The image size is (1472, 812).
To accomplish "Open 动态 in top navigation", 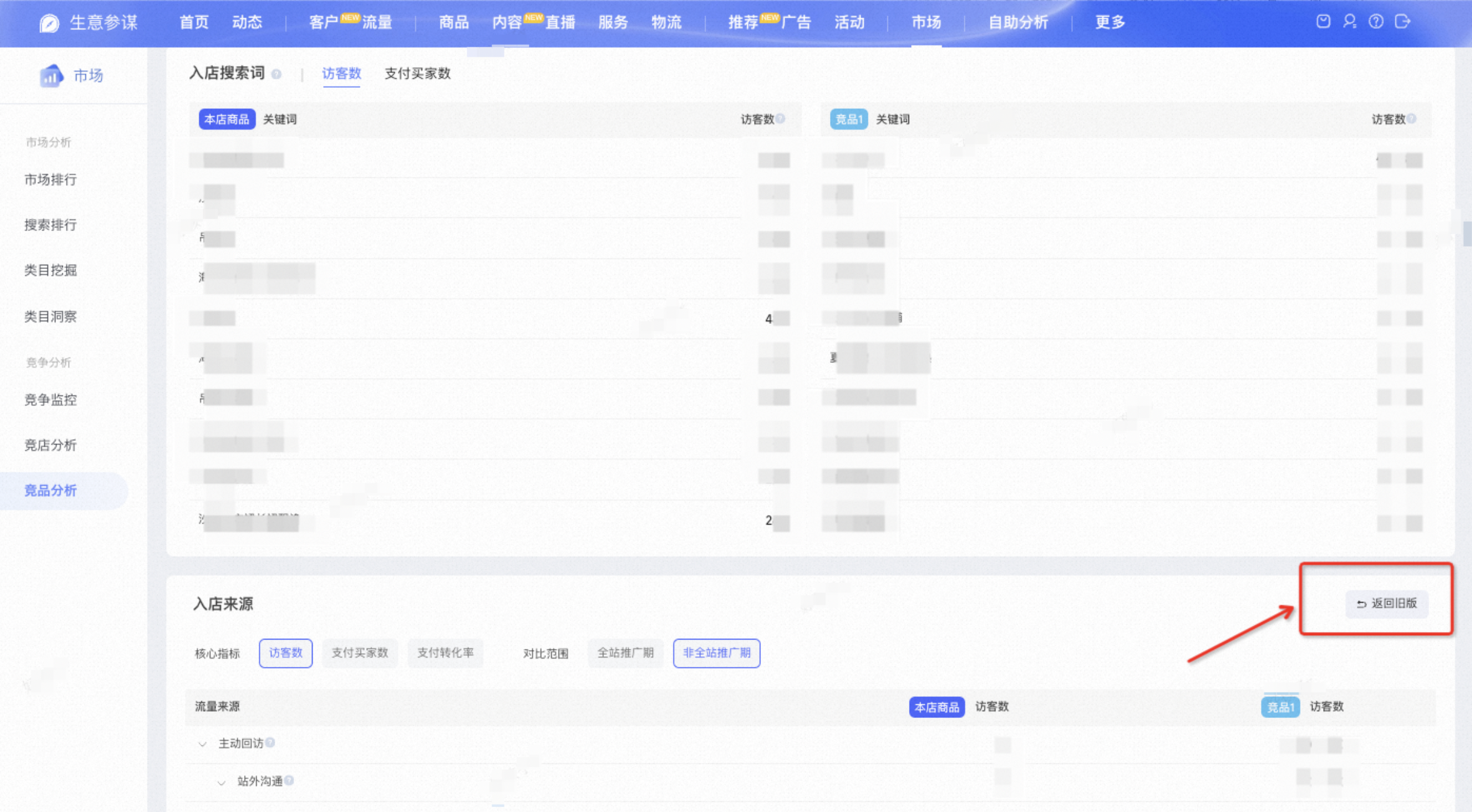I will [247, 22].
